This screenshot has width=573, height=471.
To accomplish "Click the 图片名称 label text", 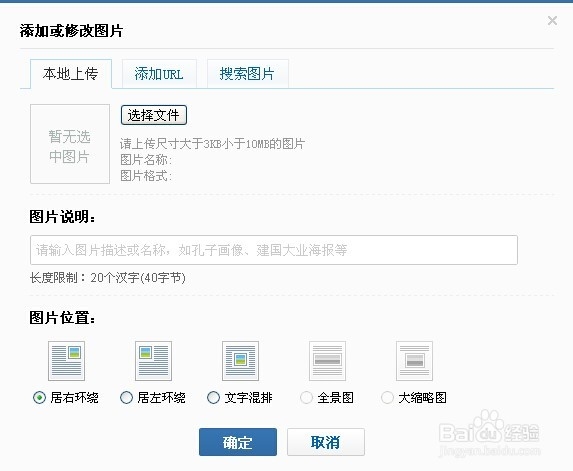I will [146, 160].
